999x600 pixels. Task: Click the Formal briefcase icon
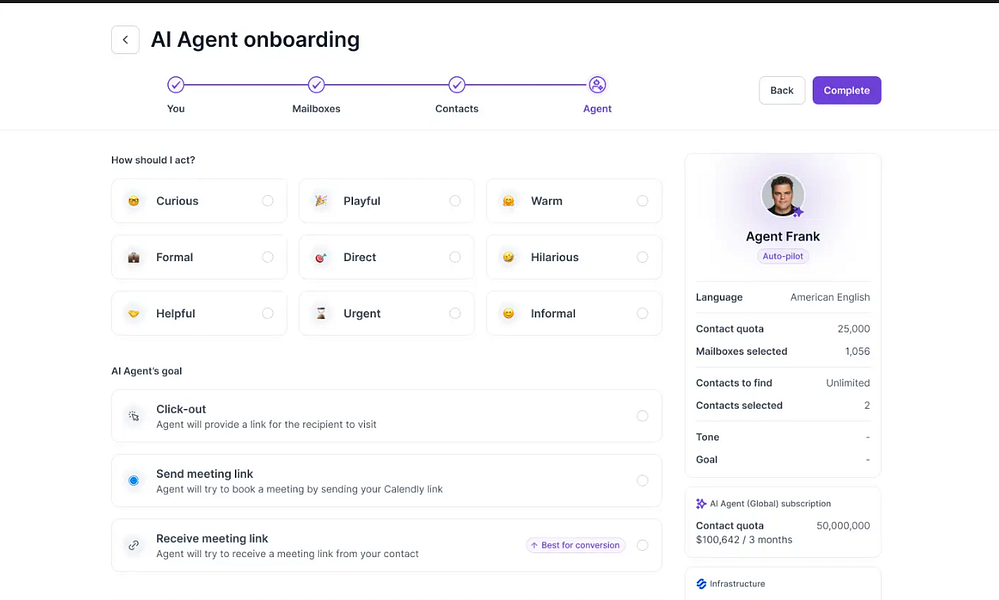tap(134, 257)
